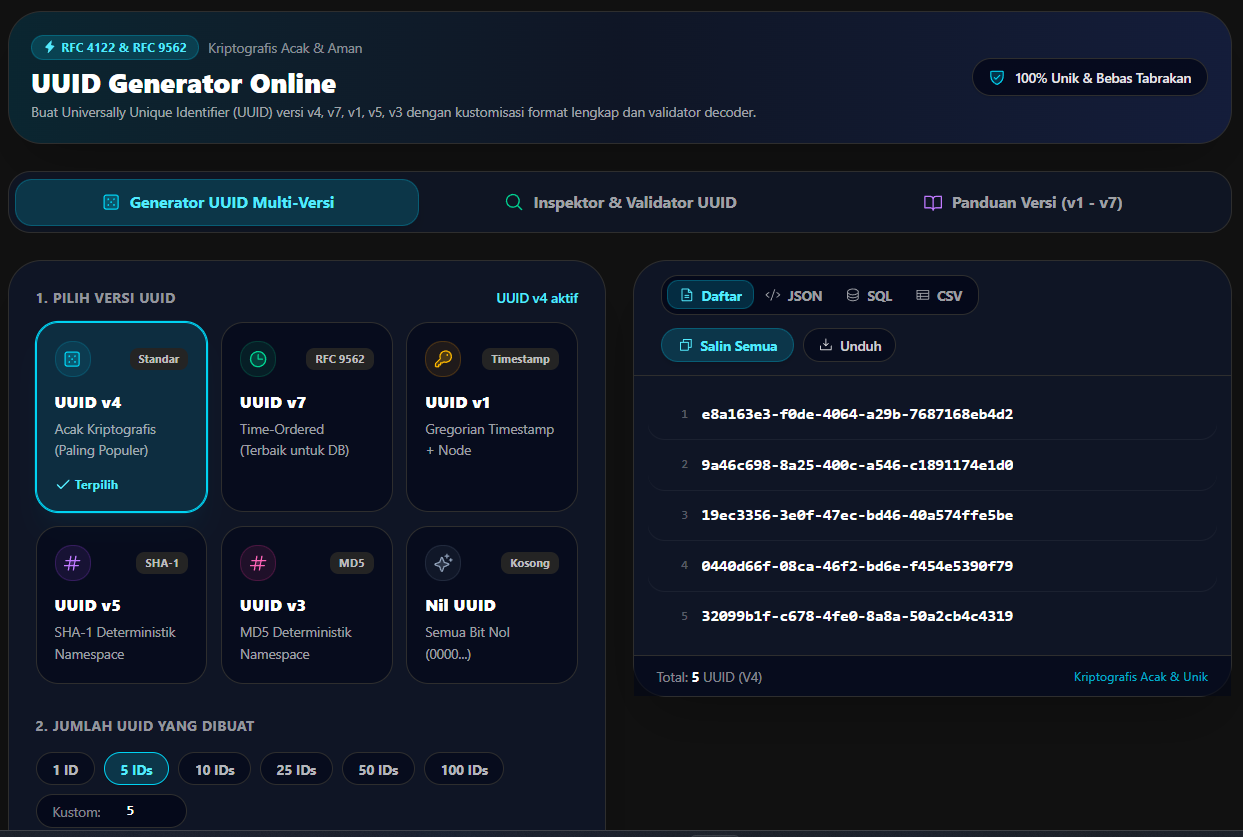Click the Timestamp badge on UUID v1 card
Image resolution: width=1243 pixels, height=837 pixels.
[521, 359]
